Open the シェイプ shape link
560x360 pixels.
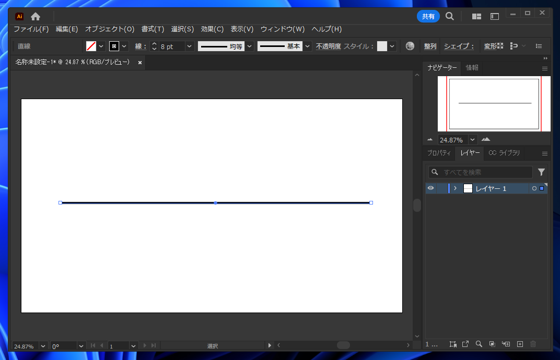point(459,46)
